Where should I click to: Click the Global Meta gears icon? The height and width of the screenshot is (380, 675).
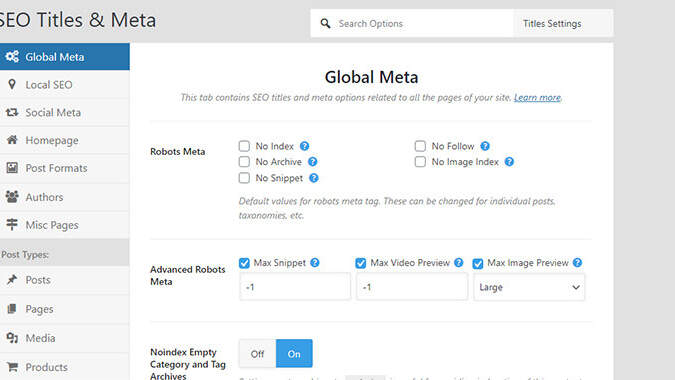(x=12, y=56)
